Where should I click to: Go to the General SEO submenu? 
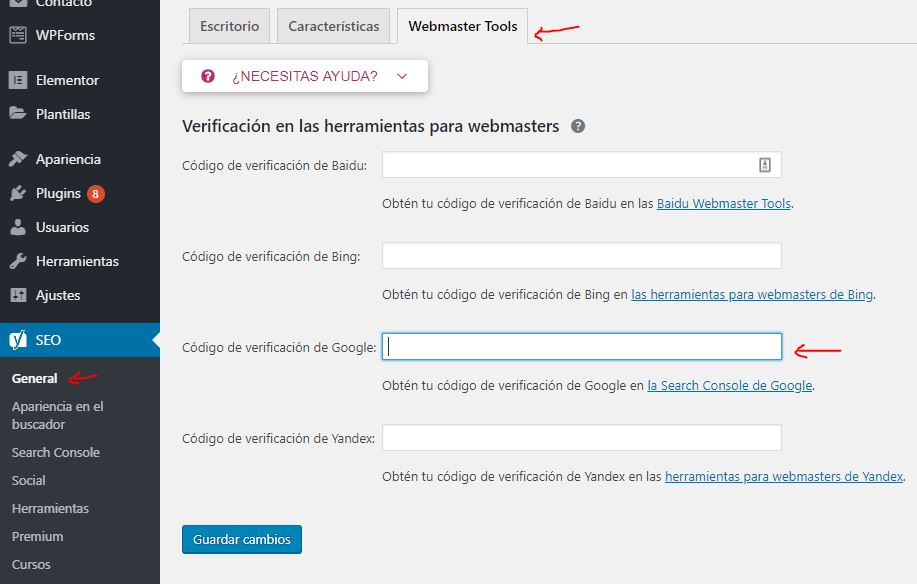(x=35, y=378)
